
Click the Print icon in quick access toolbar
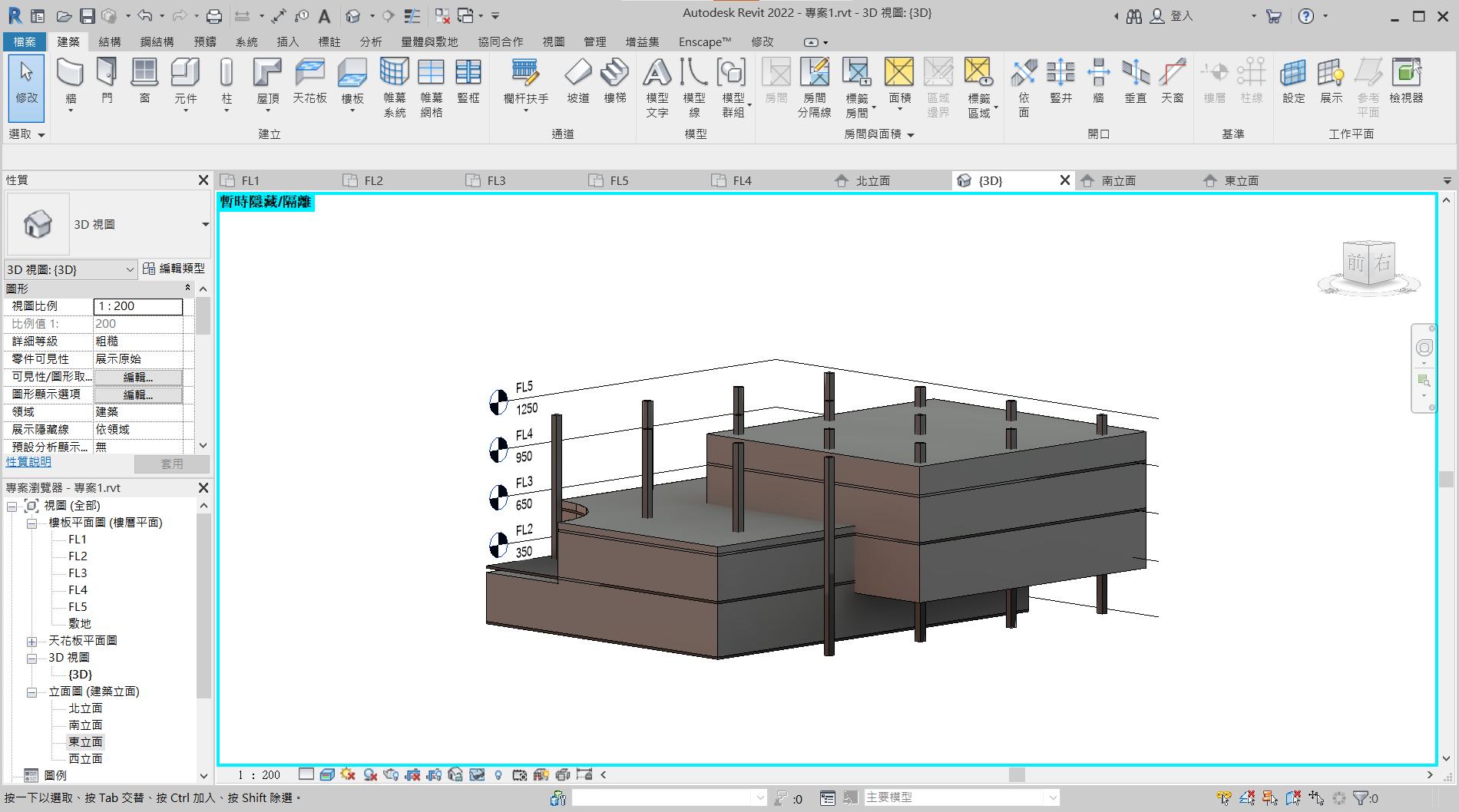pos(214,15)
